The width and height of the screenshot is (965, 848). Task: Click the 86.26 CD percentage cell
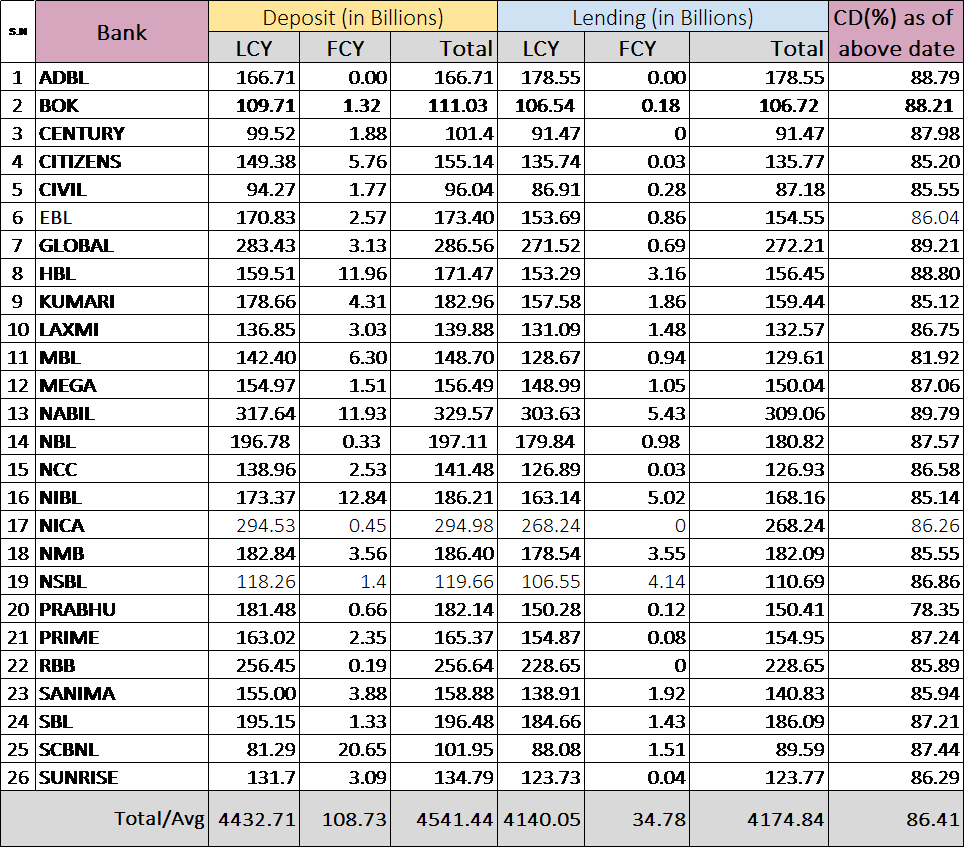coord(896,526)
